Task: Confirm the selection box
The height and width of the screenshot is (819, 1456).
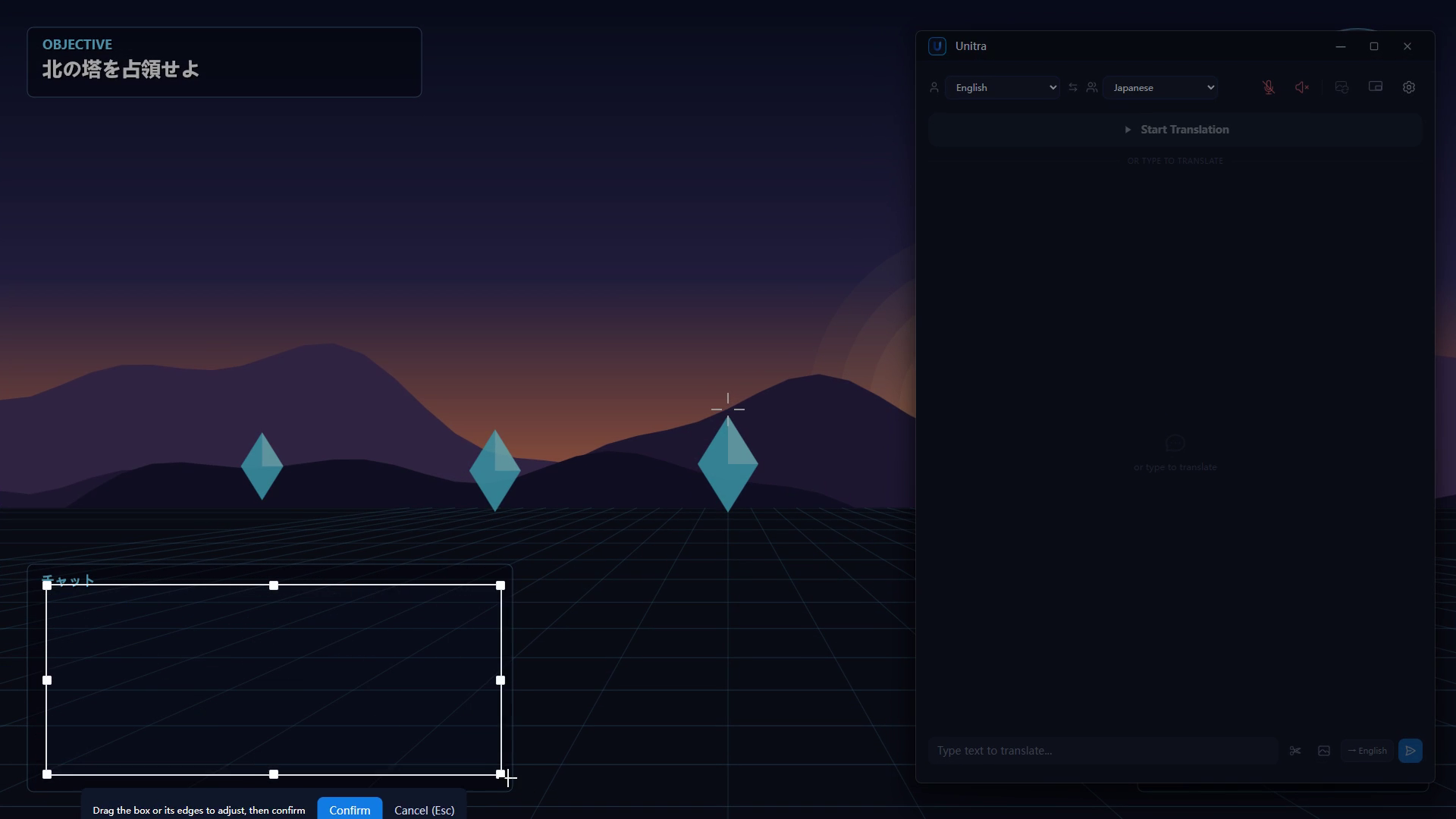Action: (x=350, y=809)
